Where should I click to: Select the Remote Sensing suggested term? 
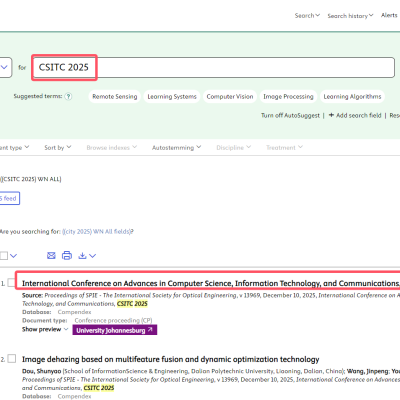point(115,96)
